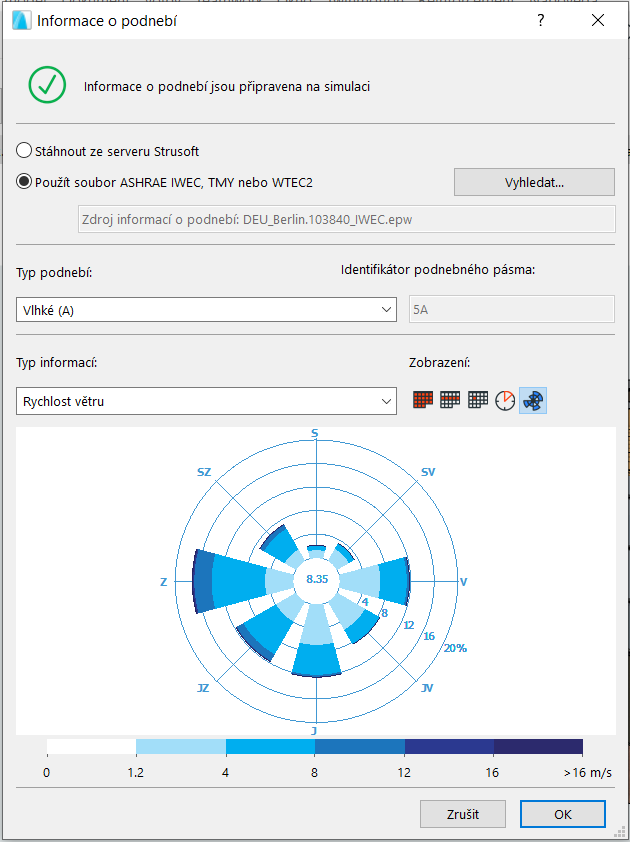Click the climate zone identifier field '5A'
This screenshot has height=842, width=630.
pyautogui.click(x=511, y=310)
